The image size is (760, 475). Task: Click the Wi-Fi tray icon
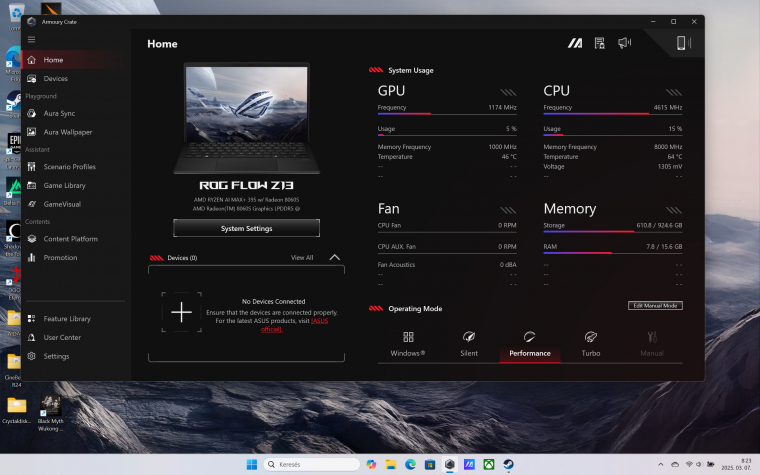tap(689, 464)
